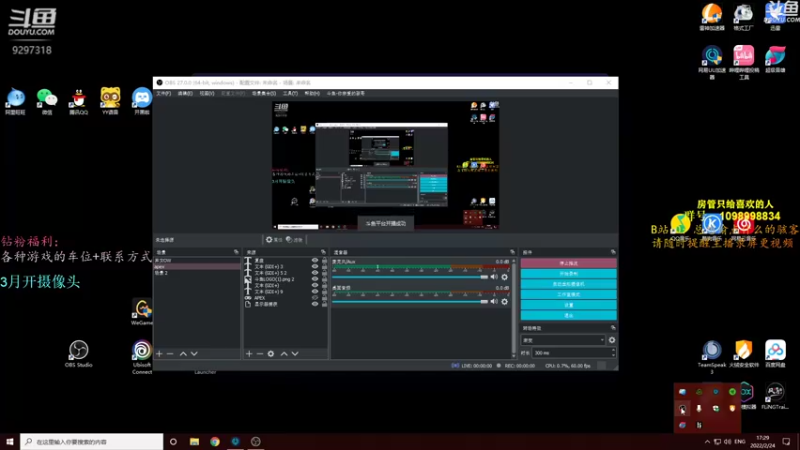Viewport: 800px width, 450px height.
Task: Toggle visibility of 文本 (GDI+) 5 2 source
Action: (x=315, y=272)
